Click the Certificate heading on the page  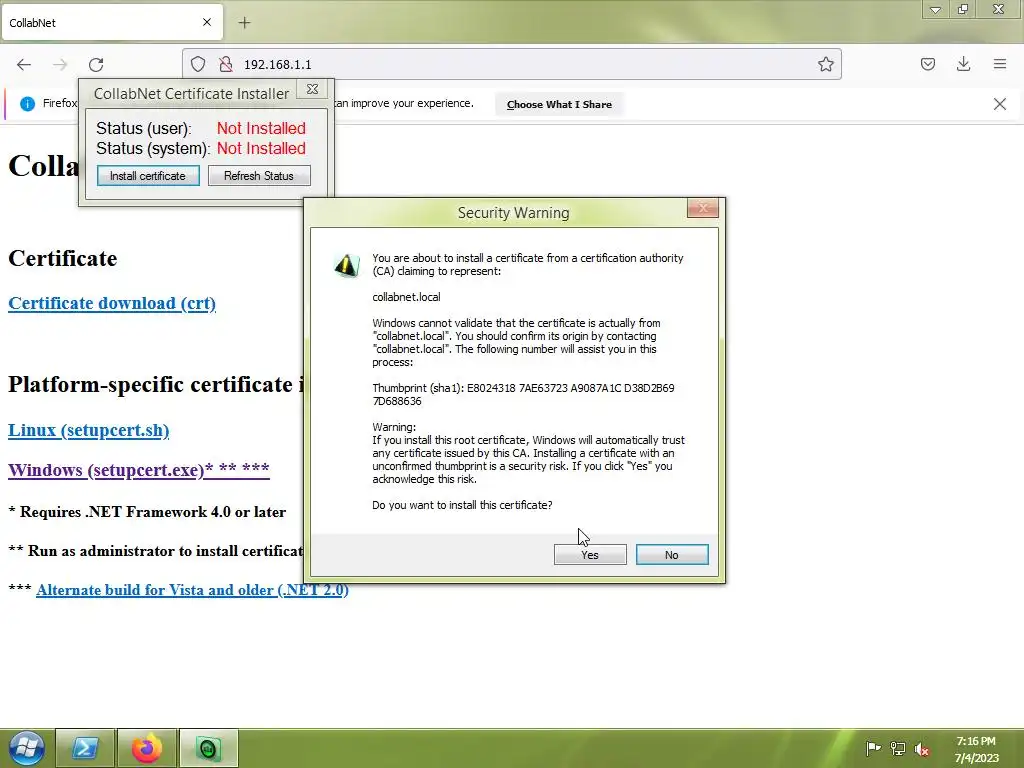[63, 258]
